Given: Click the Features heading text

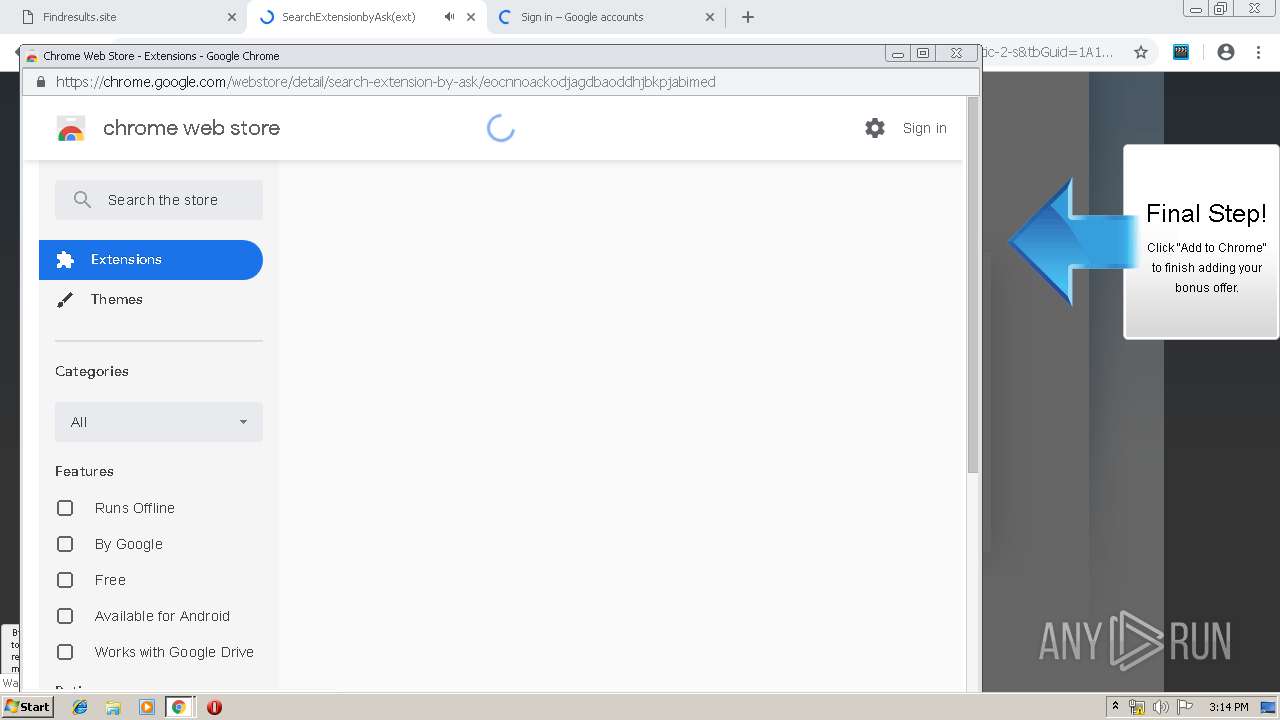Looking at the screenshot, I should click(x=84, y=471).
